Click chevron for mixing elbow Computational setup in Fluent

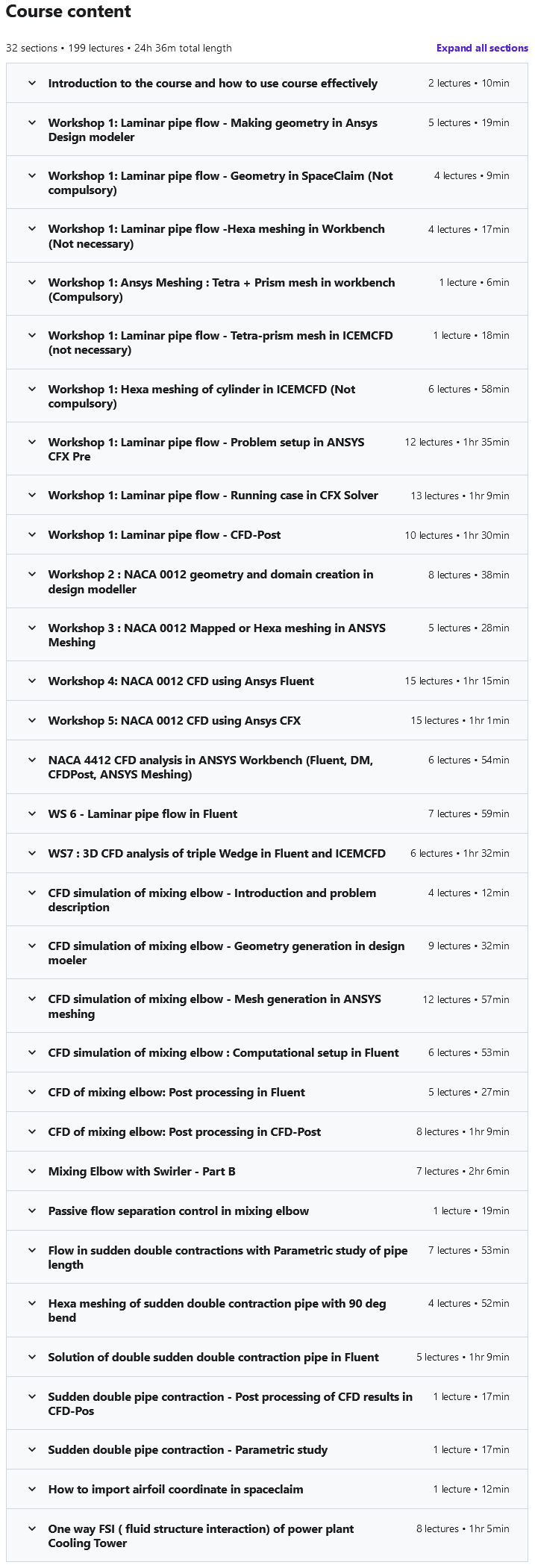pos(32,1052)
